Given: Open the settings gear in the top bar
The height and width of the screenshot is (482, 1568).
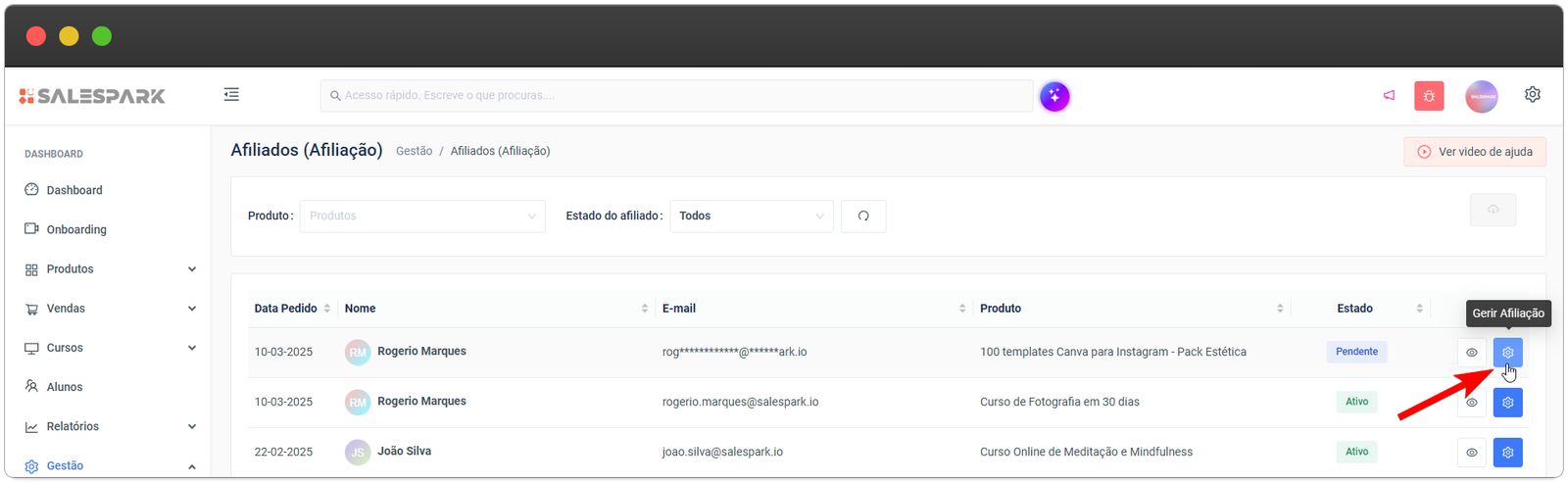Looking at the screenshot, I should [1532, 95].
